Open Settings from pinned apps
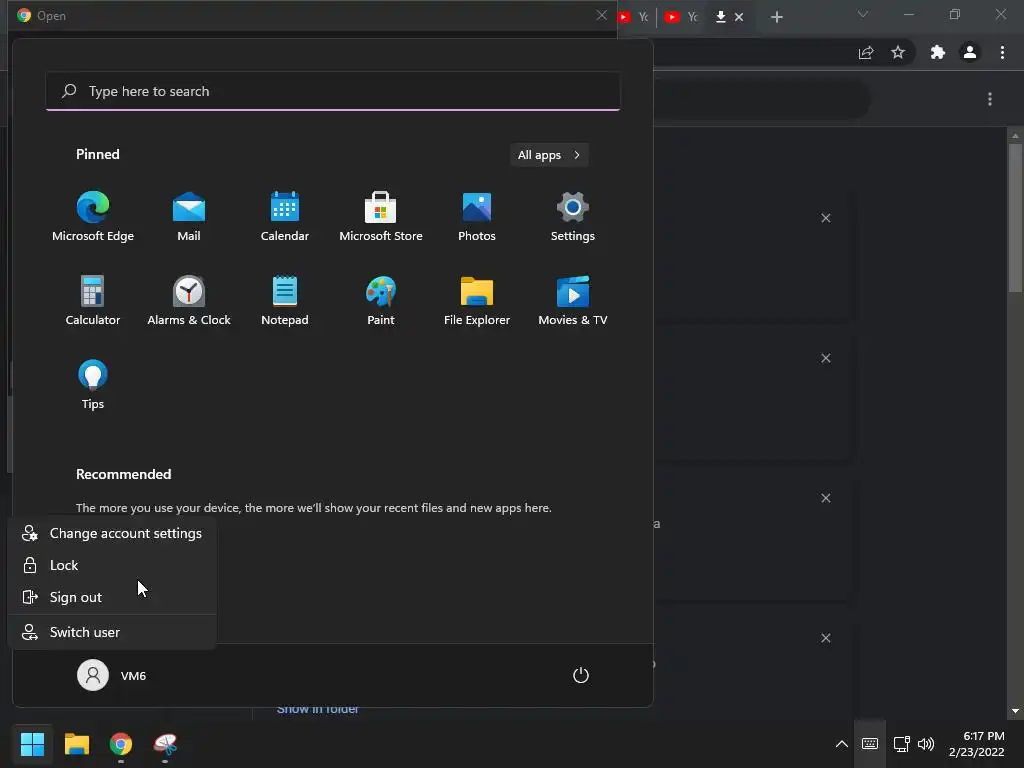Viewport: 1024px width, 768px height. (573, 217)
